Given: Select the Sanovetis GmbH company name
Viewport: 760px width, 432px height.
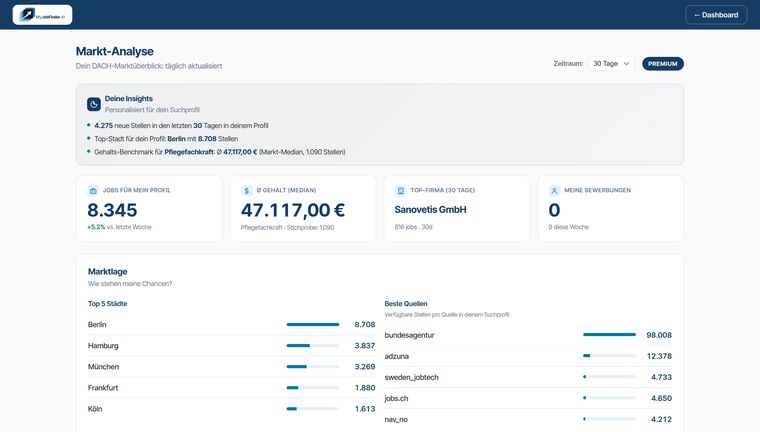Looking at the screenshot, I should tap(430, 209).
